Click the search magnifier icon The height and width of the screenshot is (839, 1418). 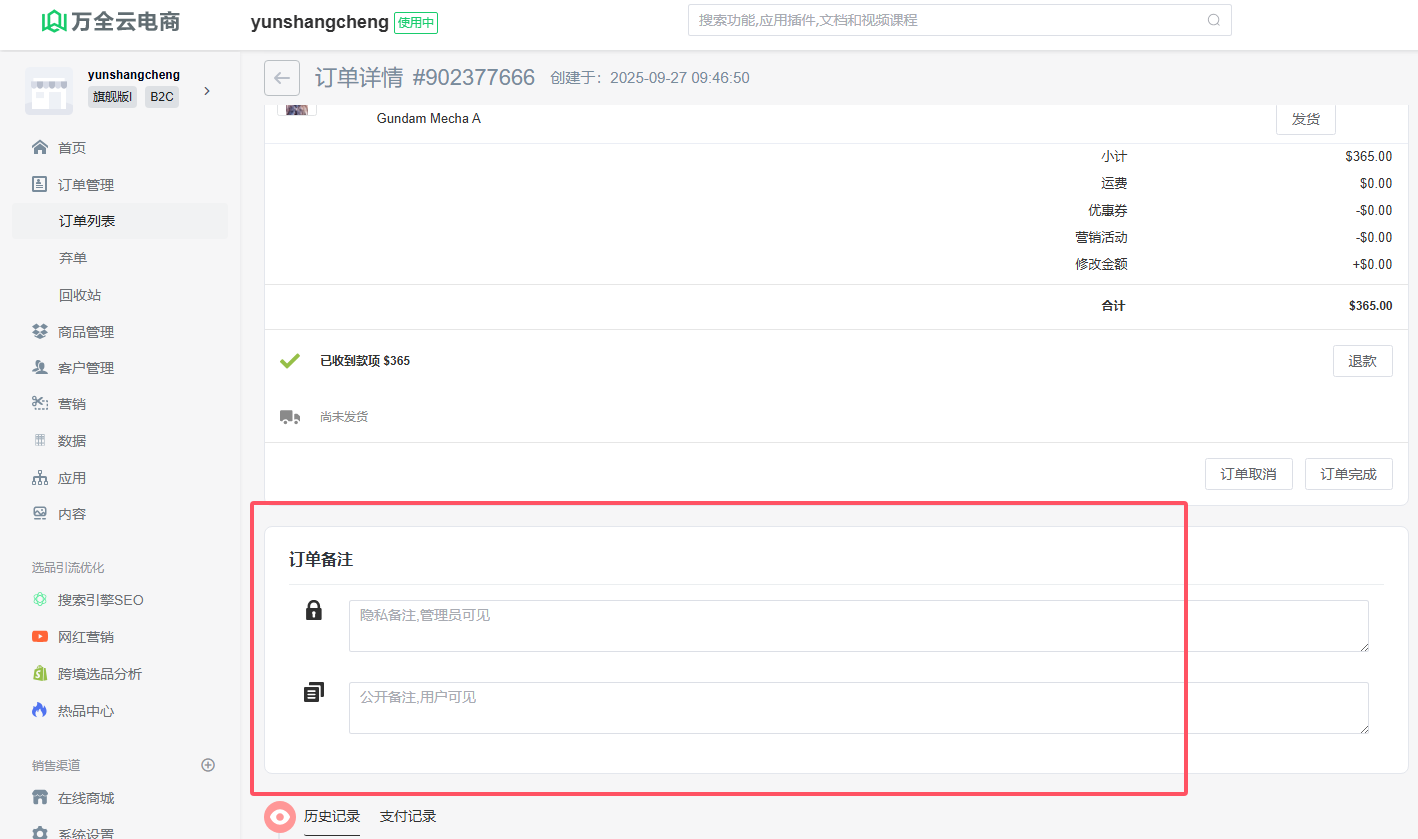point(1213,20)
